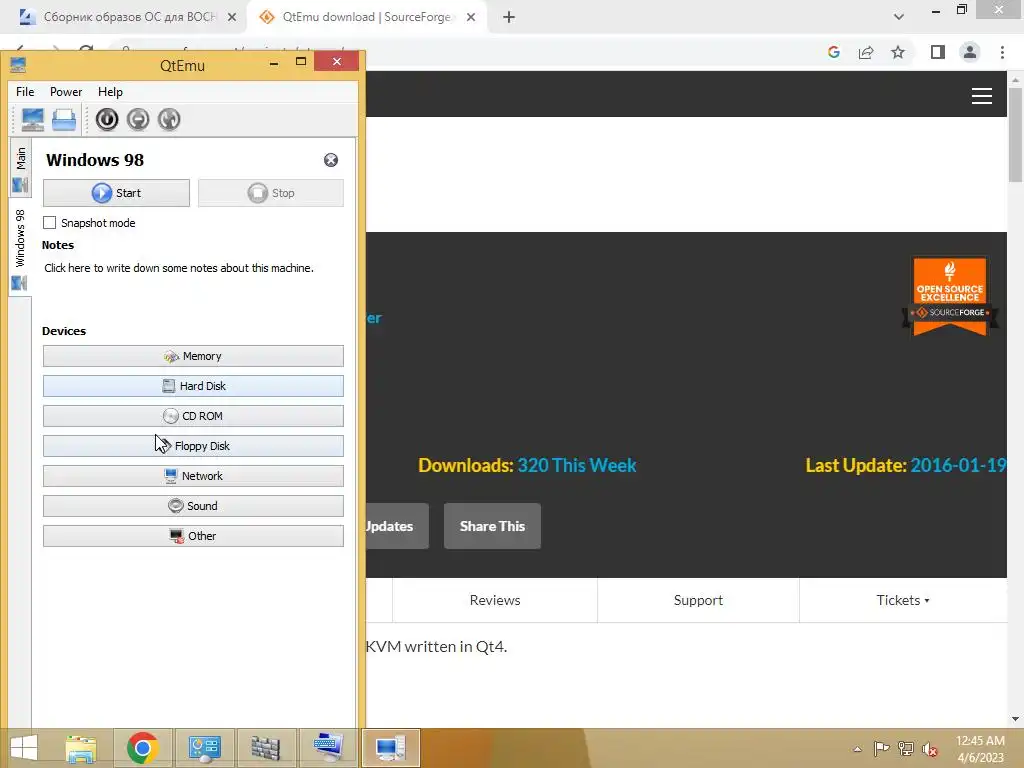Open Google Chrome from the taskbar

point(142,748)
